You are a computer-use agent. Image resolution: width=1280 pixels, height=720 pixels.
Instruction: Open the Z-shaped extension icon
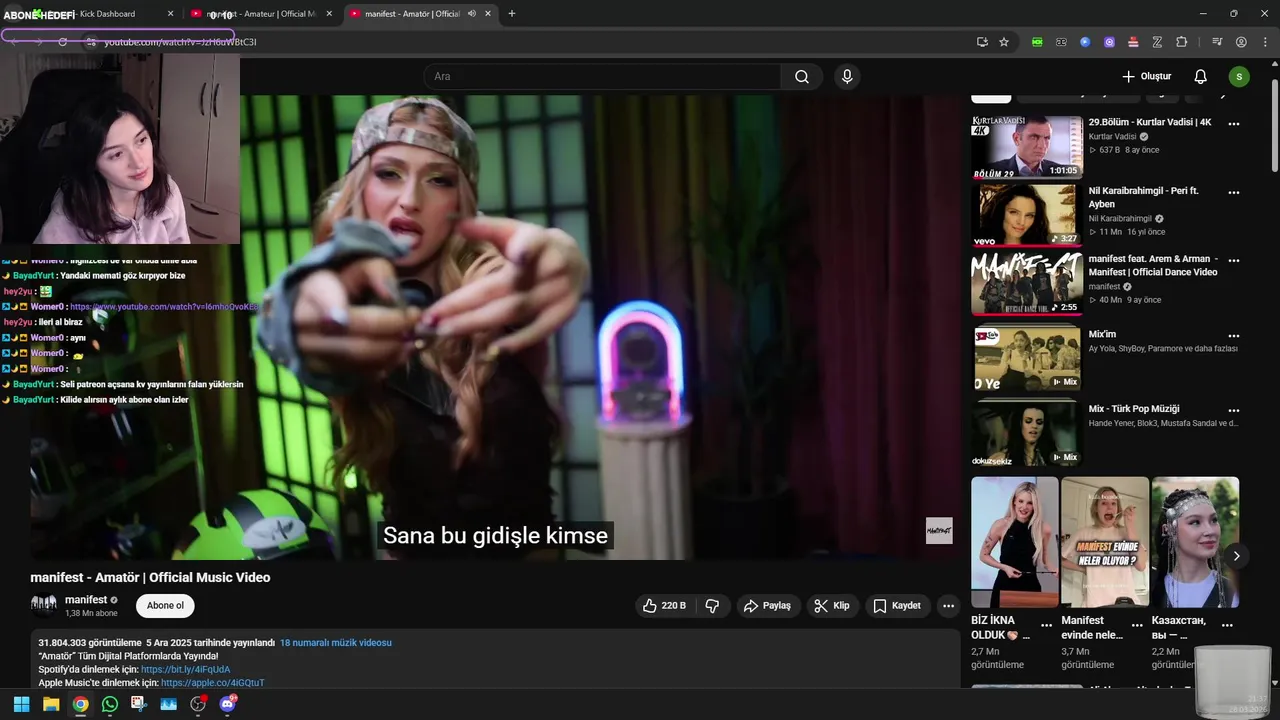pos(1157,42)
